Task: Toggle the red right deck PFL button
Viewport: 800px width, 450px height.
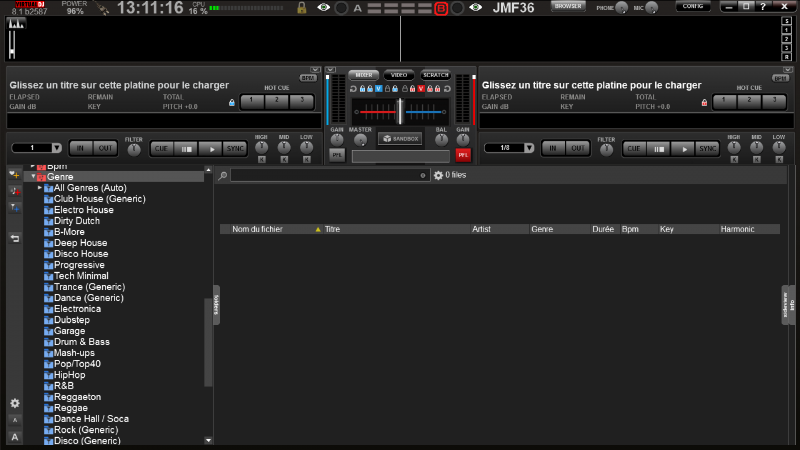Action: pyautogui.click(x=463, y=155)
